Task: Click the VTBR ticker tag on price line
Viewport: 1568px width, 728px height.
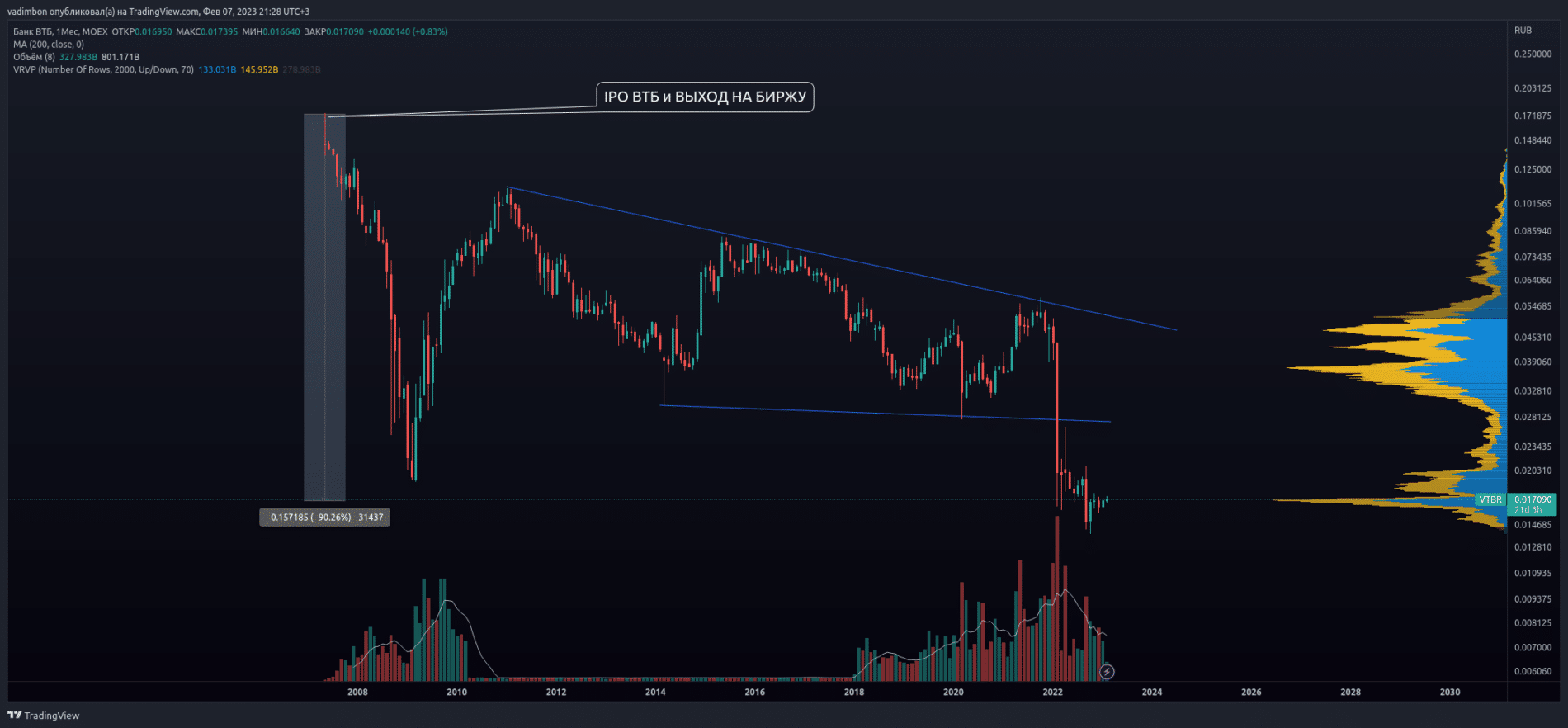Action: point(1490,499)
